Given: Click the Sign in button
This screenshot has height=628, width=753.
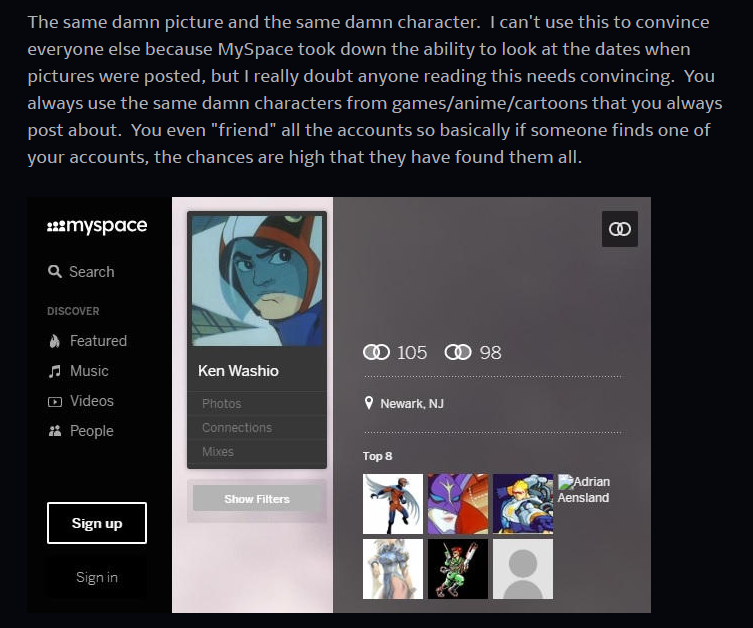Looking at the screenshot, I should click(x=97, y=577).
